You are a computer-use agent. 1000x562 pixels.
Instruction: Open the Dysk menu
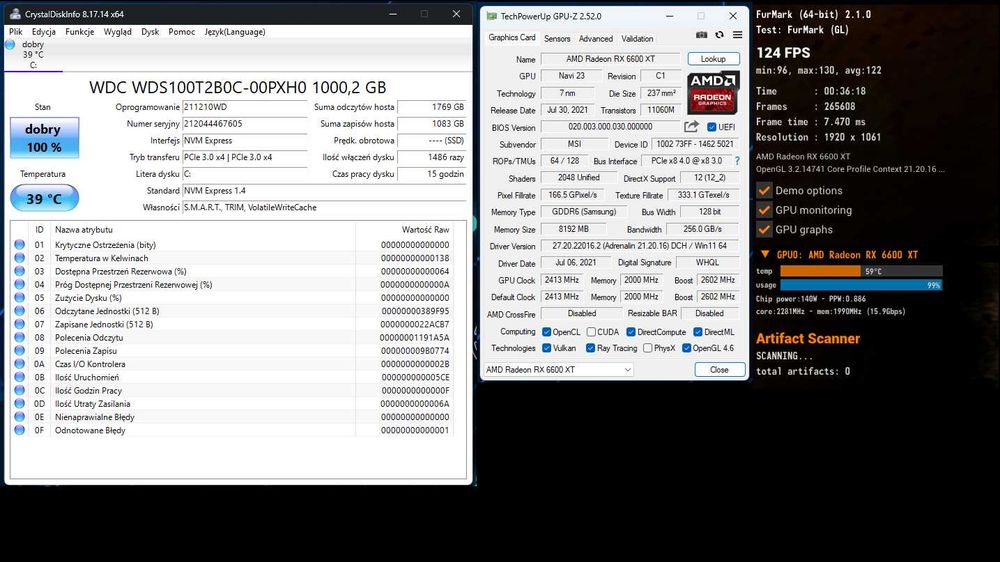[x=151, y=31]
